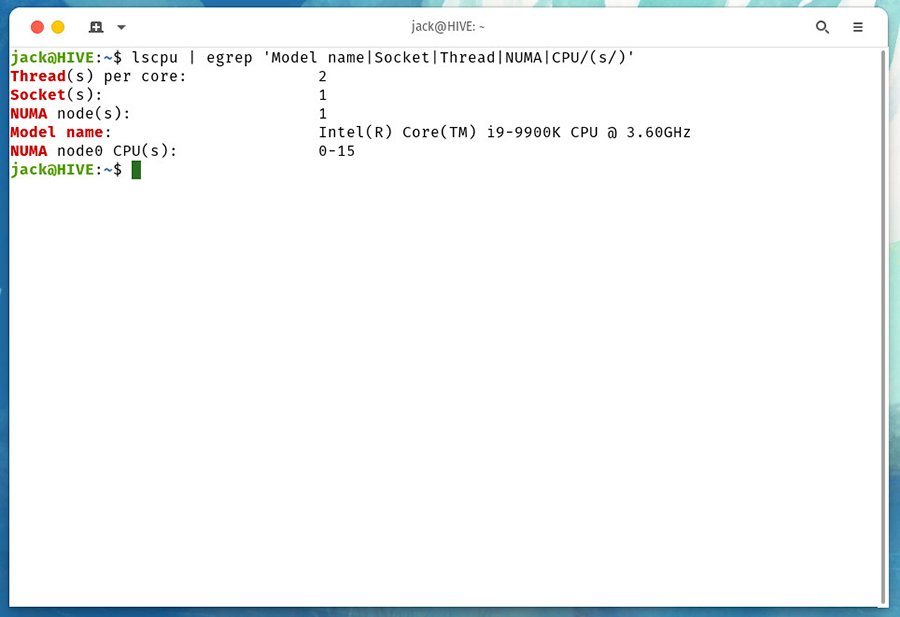Open the terminal search icon
Viewport: 900px width, 617px height.
pyautogui.click(x=822, y=27)
